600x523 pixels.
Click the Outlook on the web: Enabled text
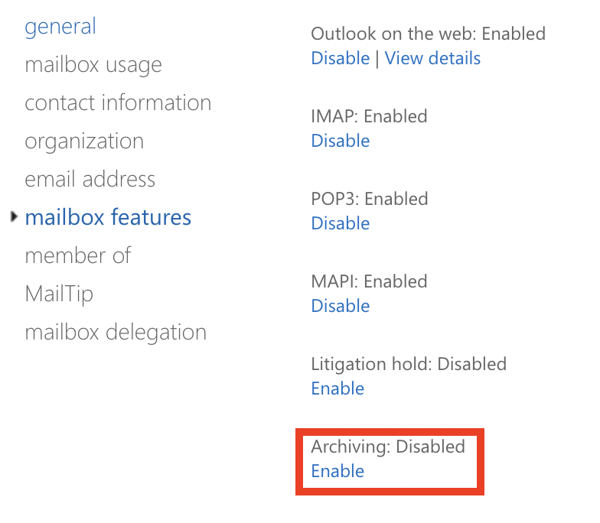coord(428,34)
